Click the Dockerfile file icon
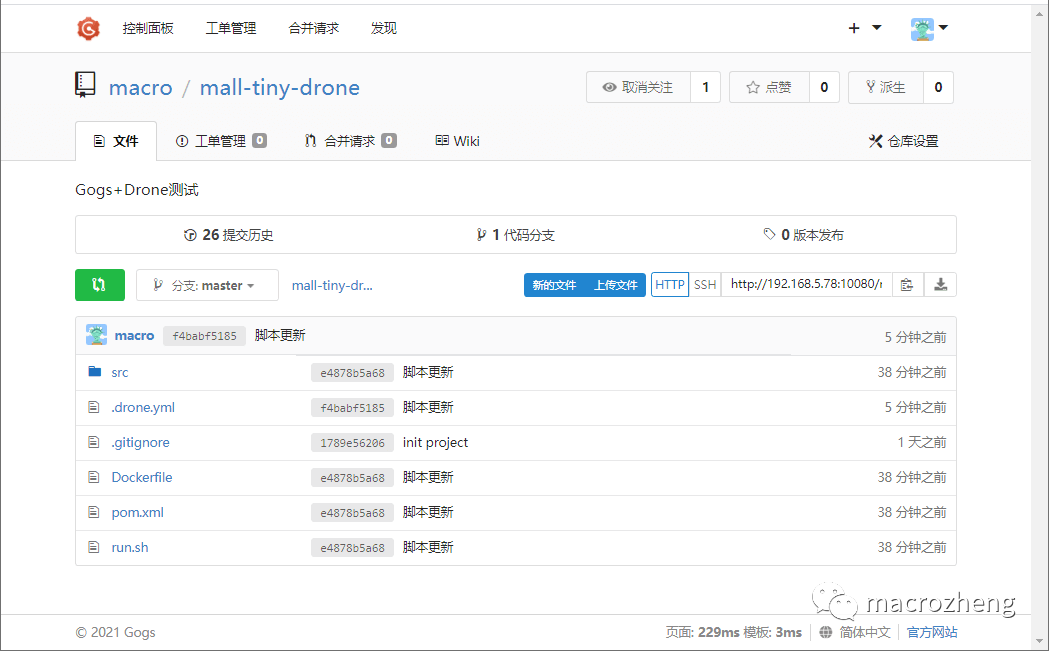Image resolution: width=1049 pixels, height=651 pixels. click(x=94, y=477)
